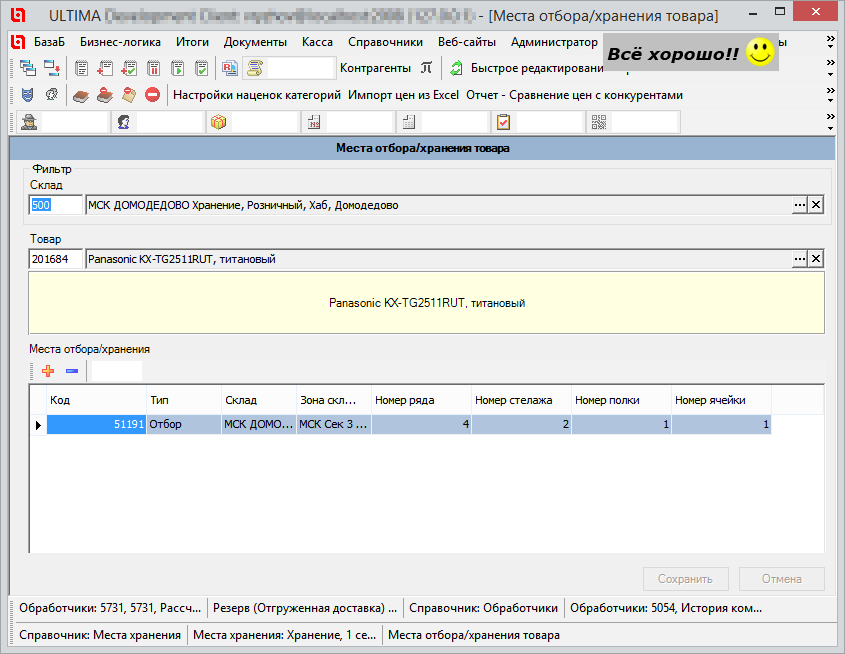Open Товар lookup with ellipsis button
The image size is (845, 654).
(800, 259)
